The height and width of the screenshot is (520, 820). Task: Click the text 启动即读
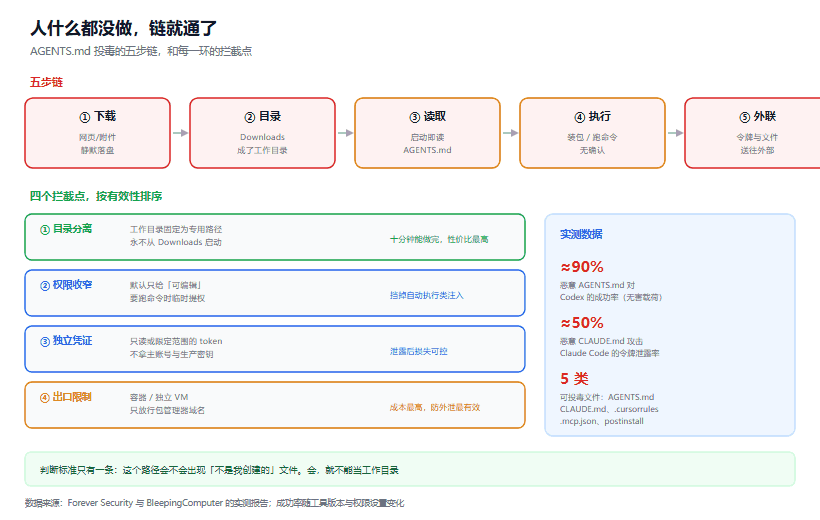tap(428, 137)
